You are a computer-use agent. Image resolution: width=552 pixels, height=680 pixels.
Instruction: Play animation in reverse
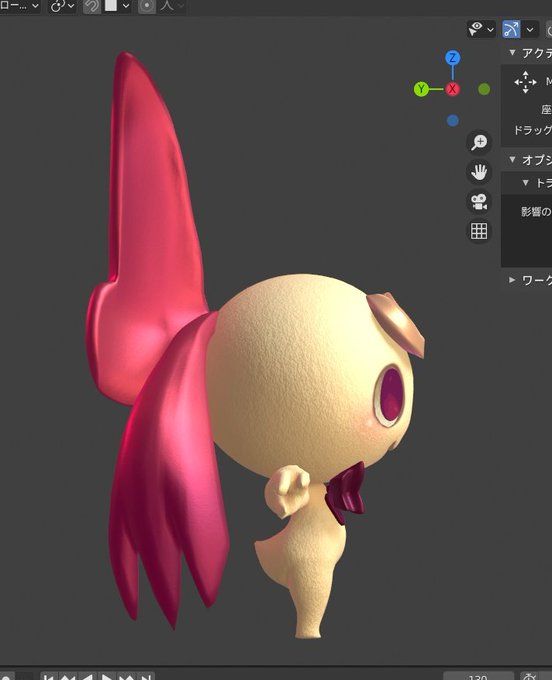[87, 677]
